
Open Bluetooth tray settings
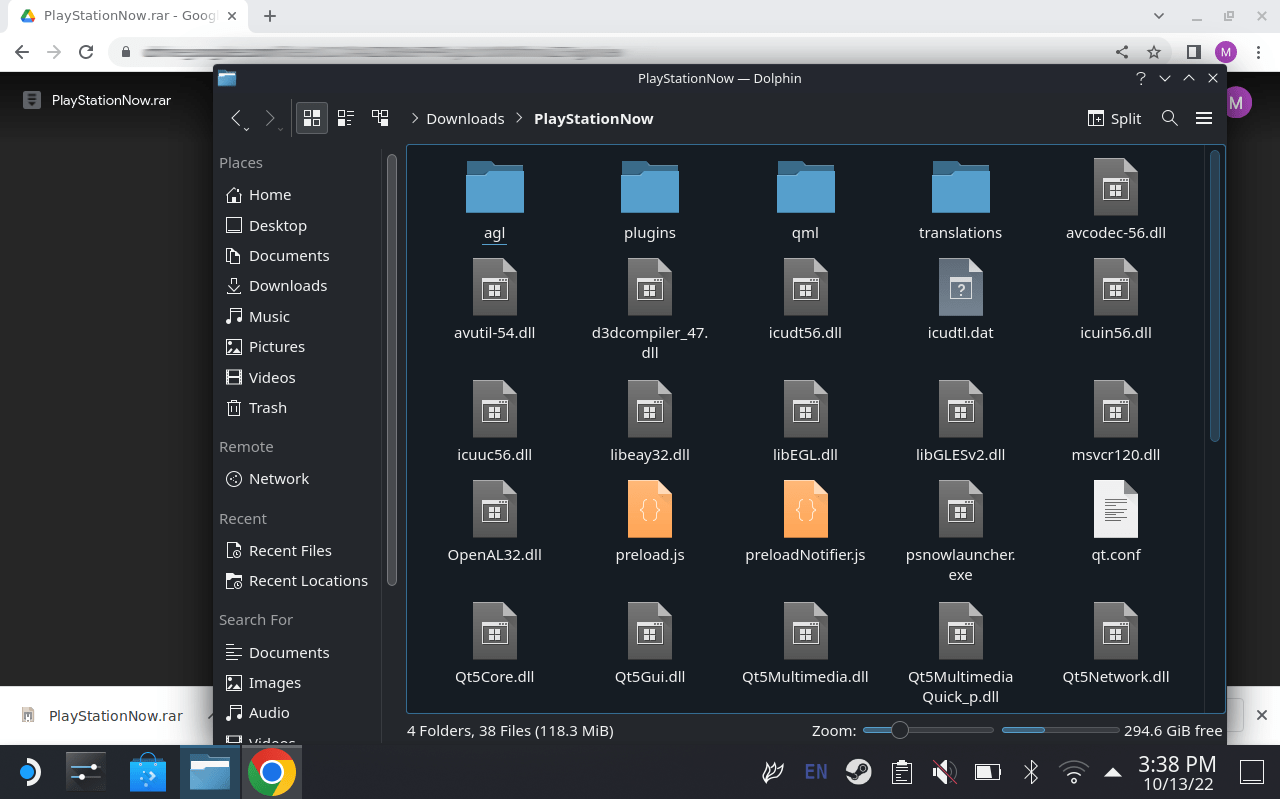click(1031, 772)
